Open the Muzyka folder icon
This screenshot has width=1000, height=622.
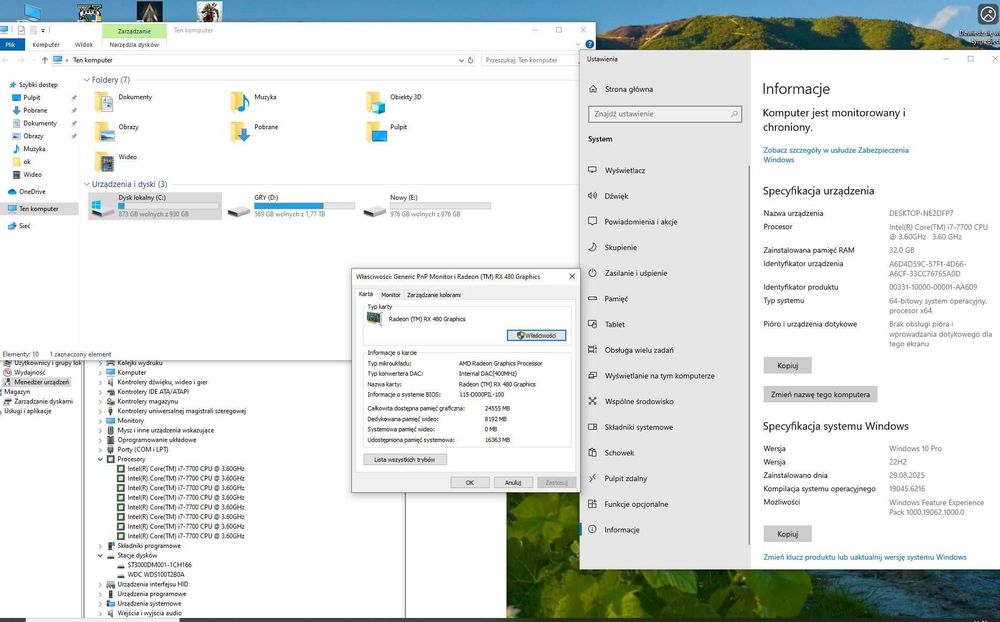pyautogui.click(x=240, y=101)
